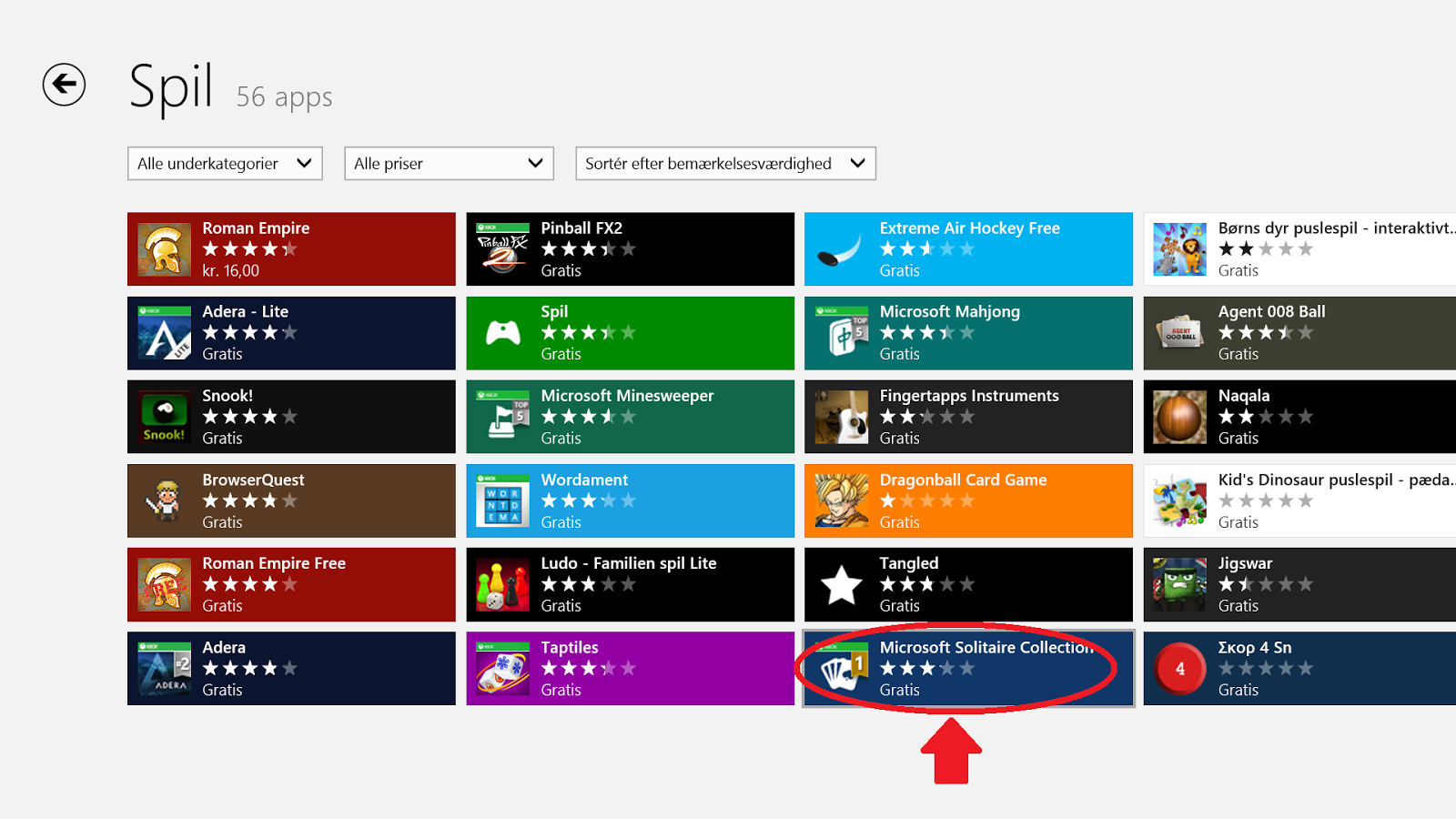The height and width of the screenshot is (819, 1456).
Task: Click the Ludo - Familien spil Lite title
Action: click(x=629, y=563)
